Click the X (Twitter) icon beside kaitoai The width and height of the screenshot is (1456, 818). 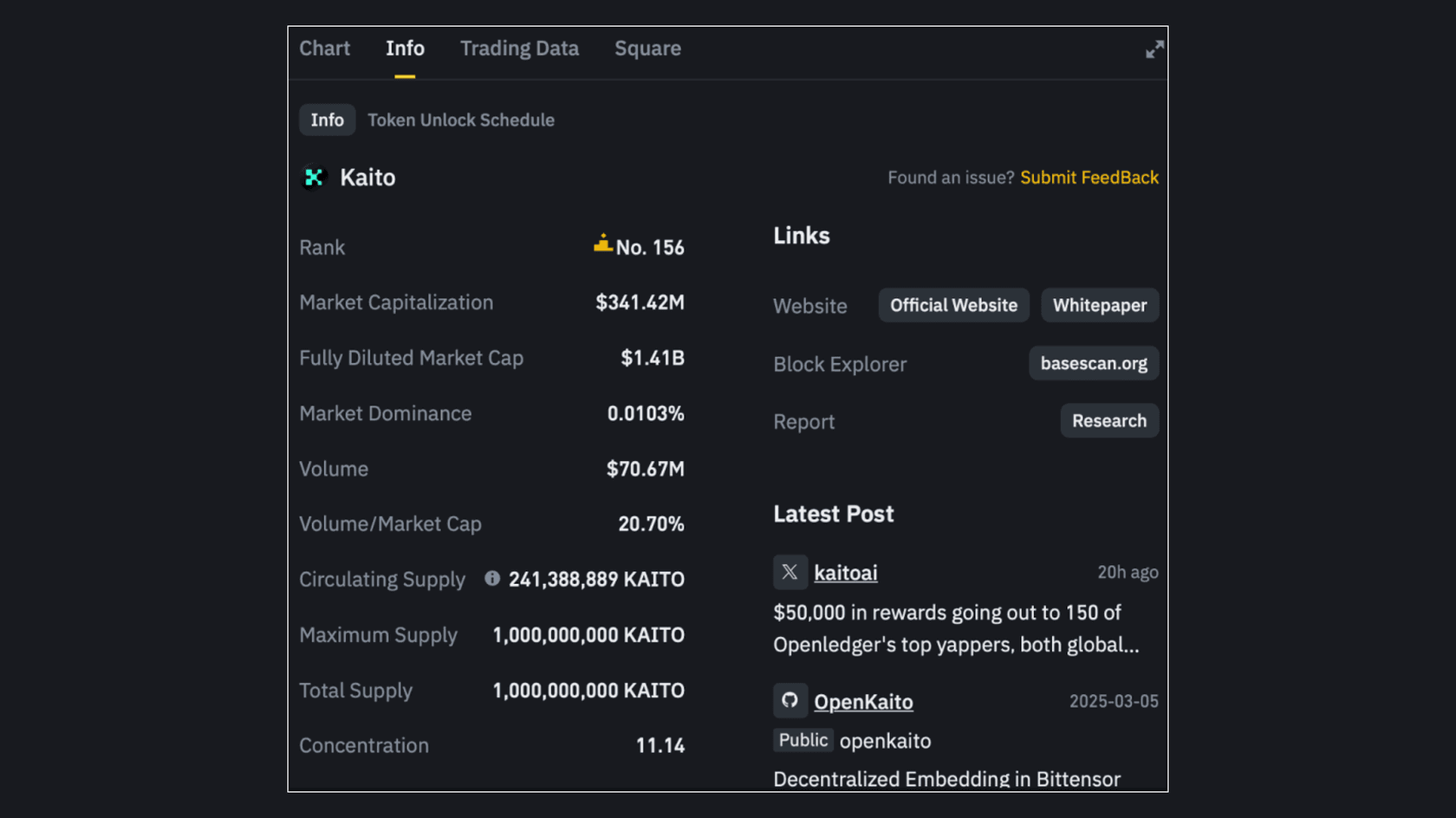click(x=790, y=572)
